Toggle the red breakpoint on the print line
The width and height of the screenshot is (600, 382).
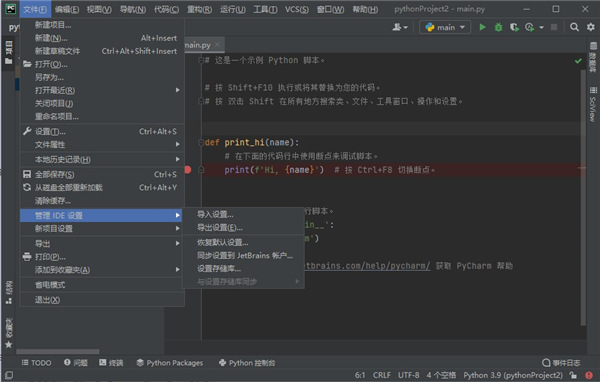188,170
